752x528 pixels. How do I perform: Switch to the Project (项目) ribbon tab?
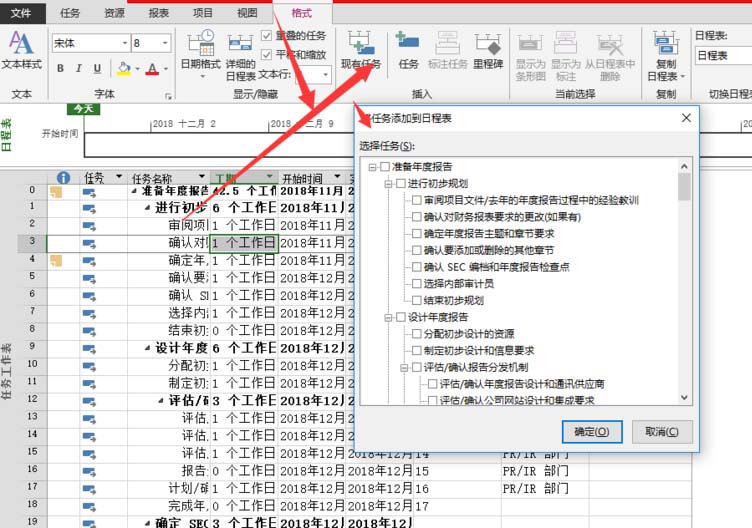[x=202, y=13]
